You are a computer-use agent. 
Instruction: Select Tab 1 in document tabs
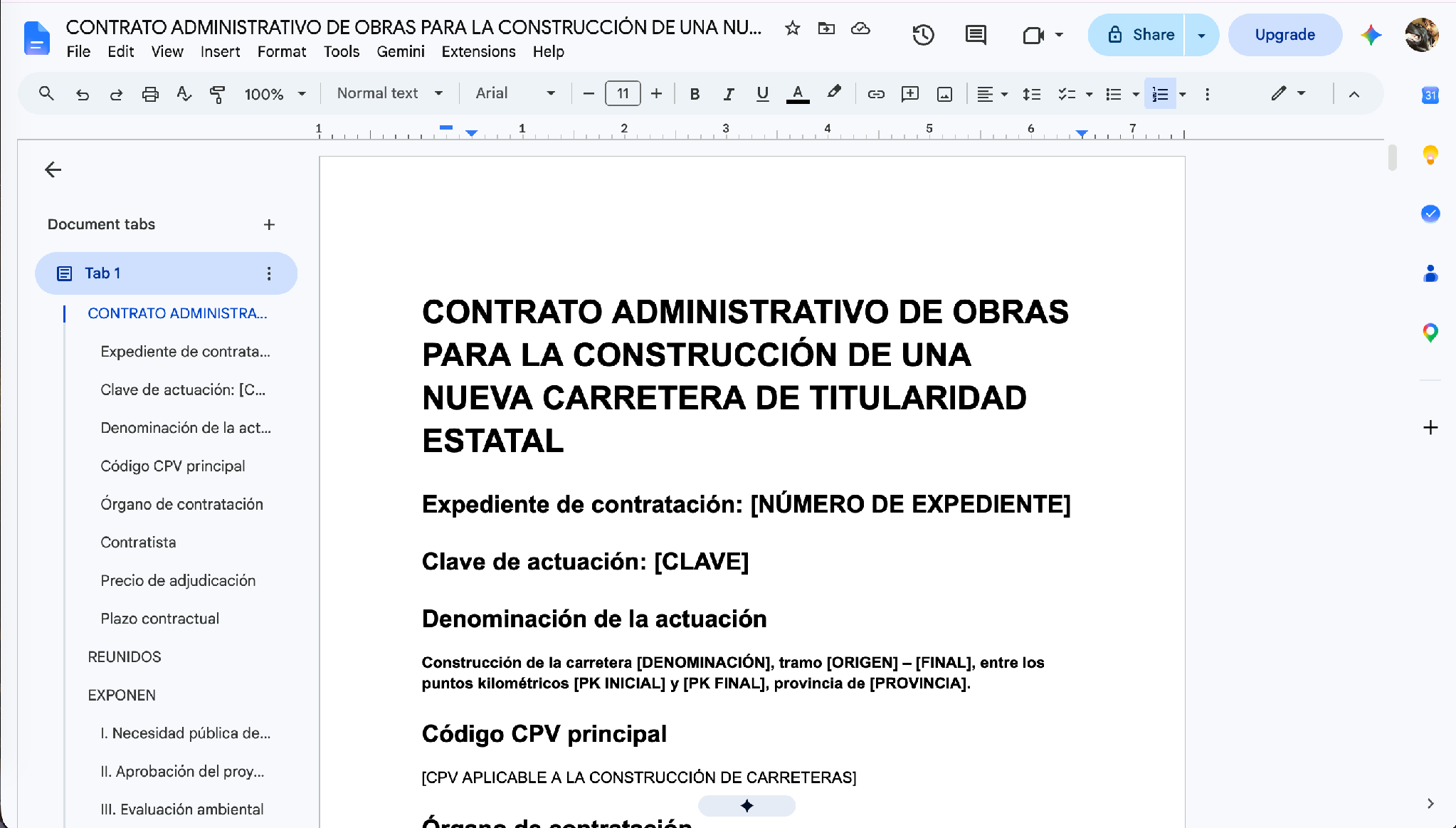click(x=166, y=273)
